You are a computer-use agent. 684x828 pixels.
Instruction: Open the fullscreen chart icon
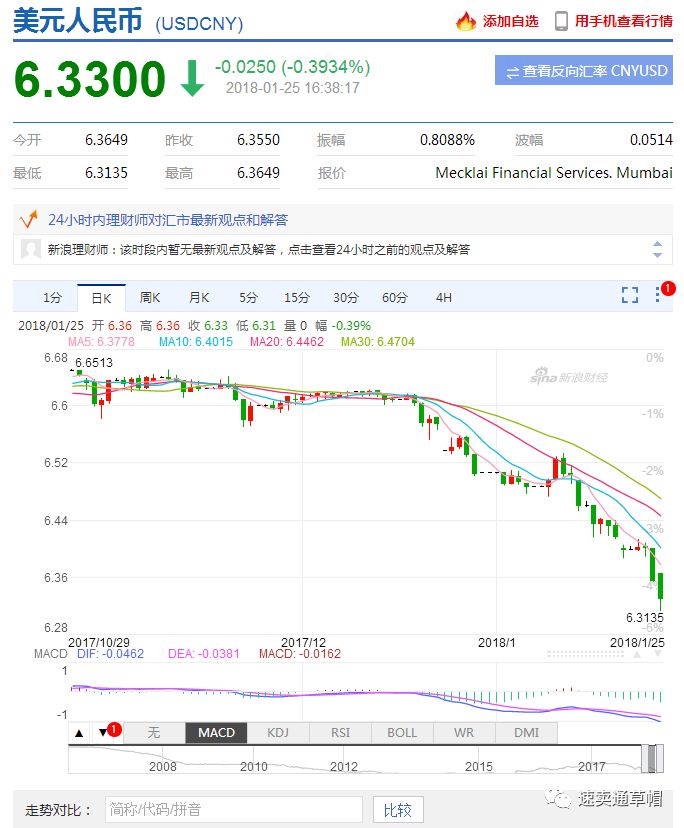pos(629,295)
